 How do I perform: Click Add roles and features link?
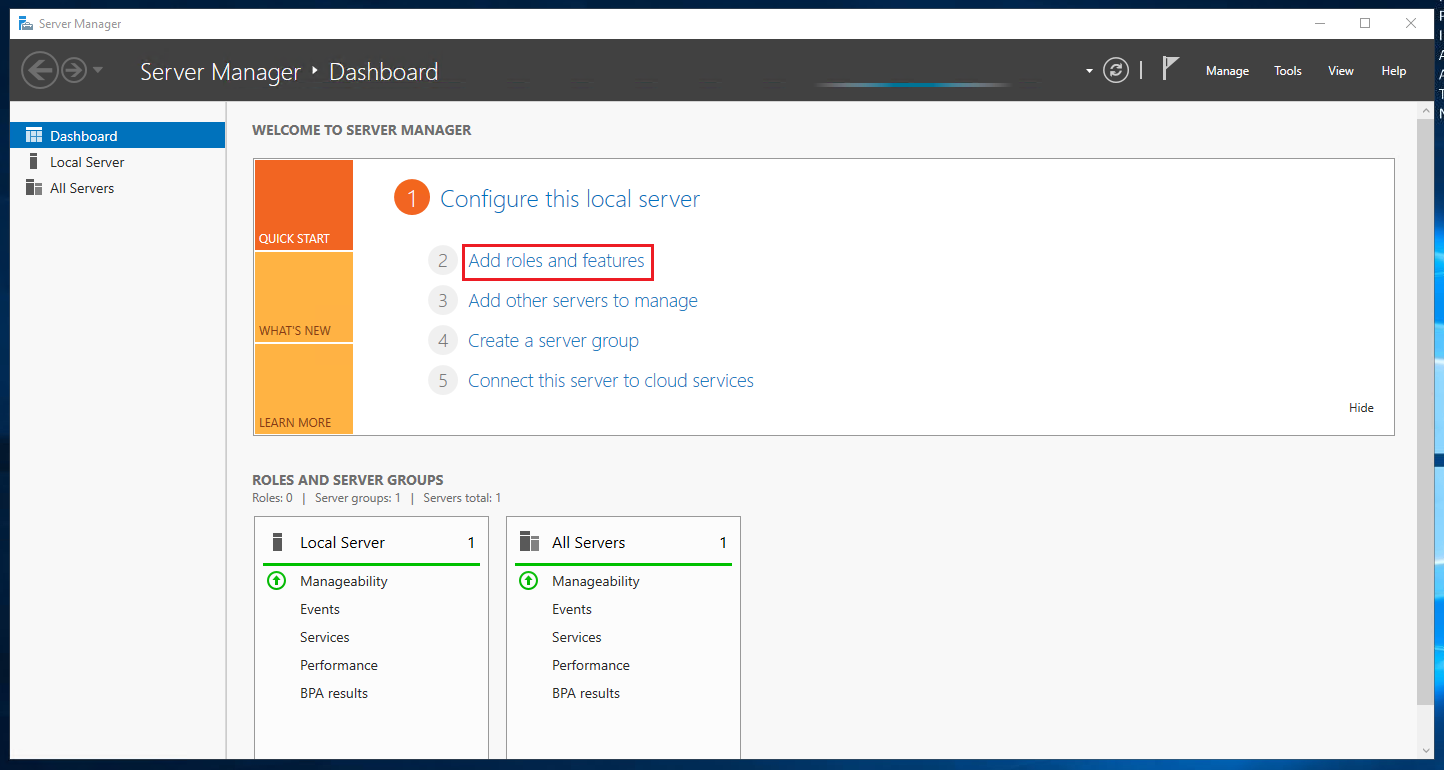pyautogui.click(x=557, y=260)
